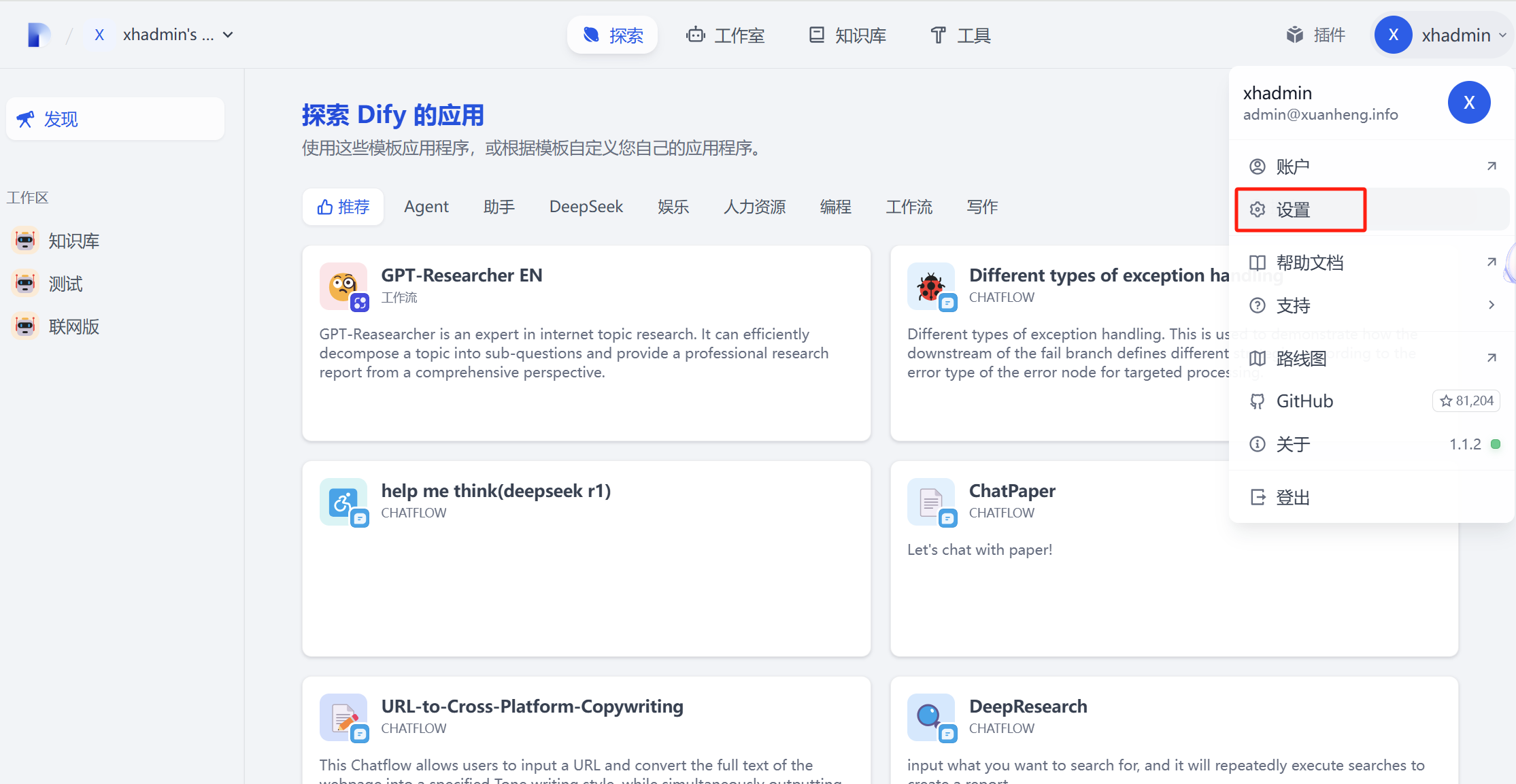
Task: Switch to the 探索 tab
Action: (612, 35)
